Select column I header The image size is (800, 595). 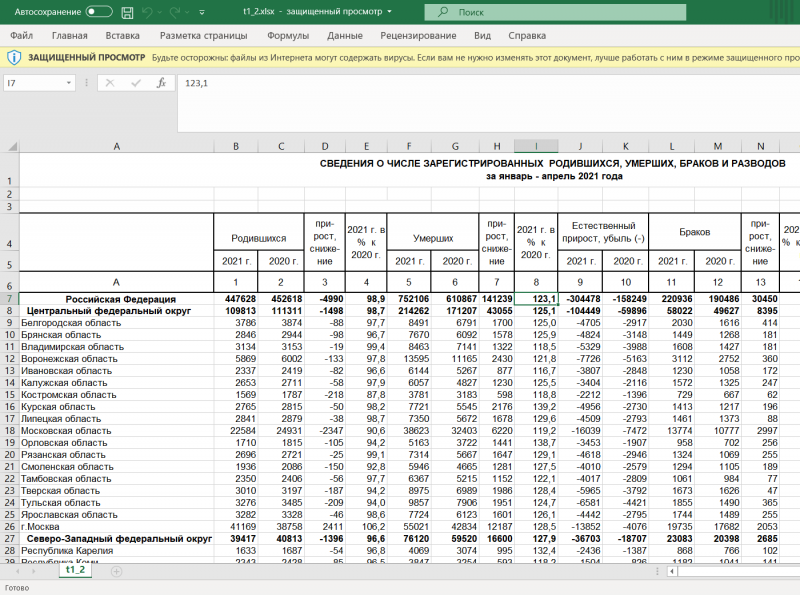(536, 146)
